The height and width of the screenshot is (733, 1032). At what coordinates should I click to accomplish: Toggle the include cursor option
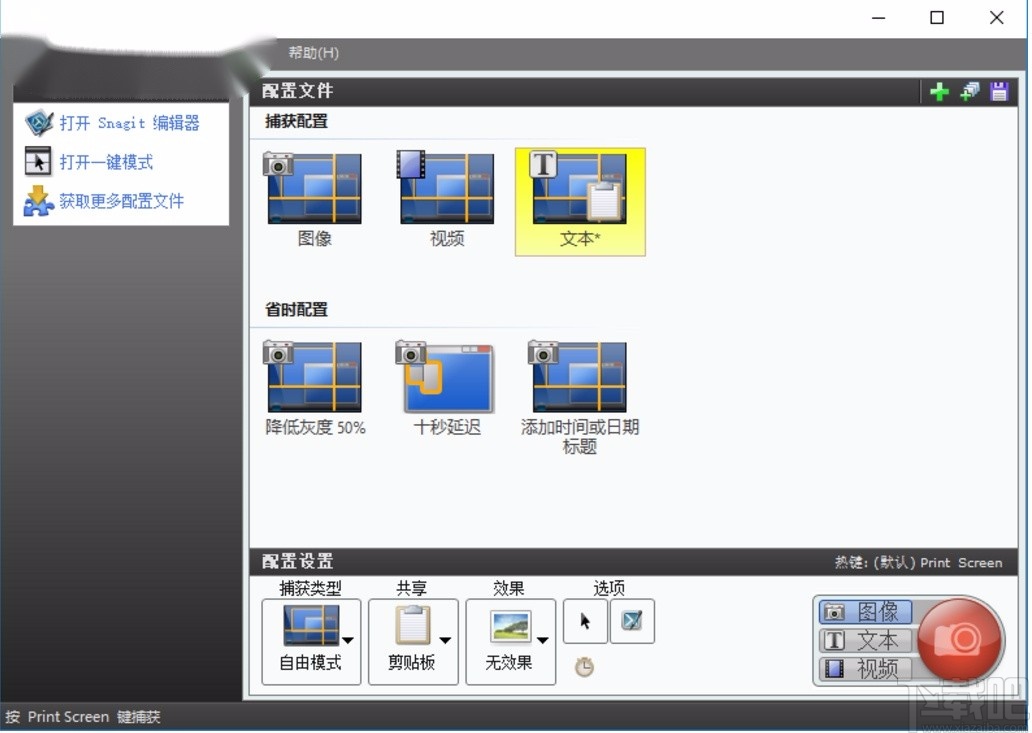click(x=585, y=621)
